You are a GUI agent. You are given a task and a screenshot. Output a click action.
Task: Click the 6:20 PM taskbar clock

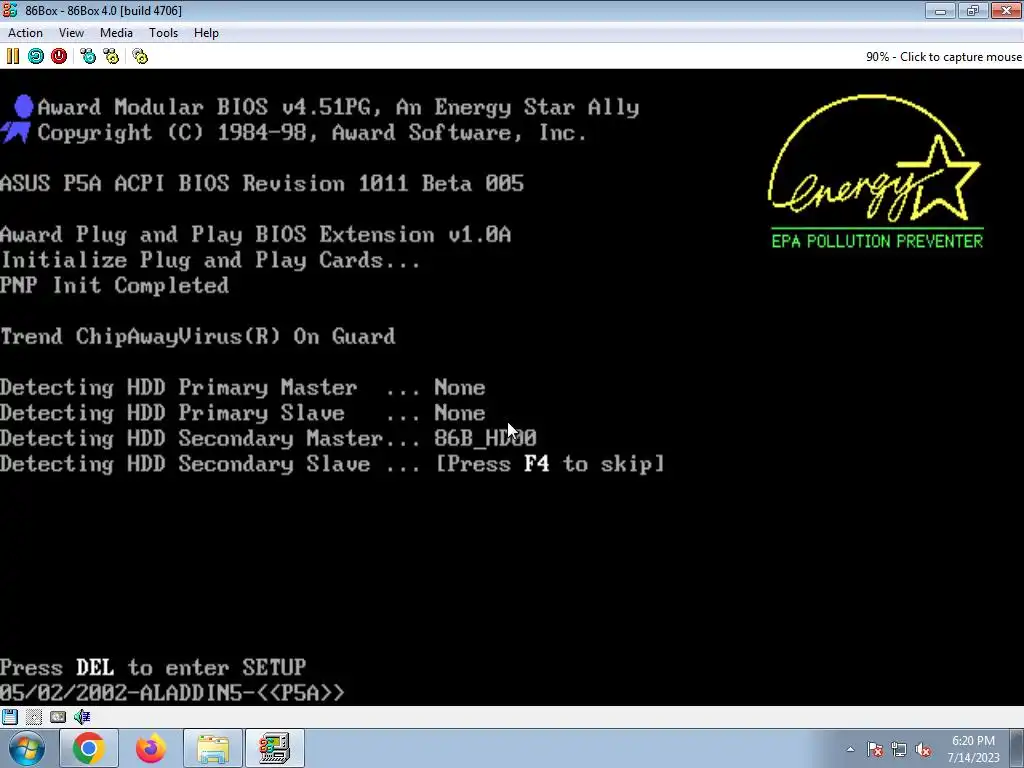973,749
